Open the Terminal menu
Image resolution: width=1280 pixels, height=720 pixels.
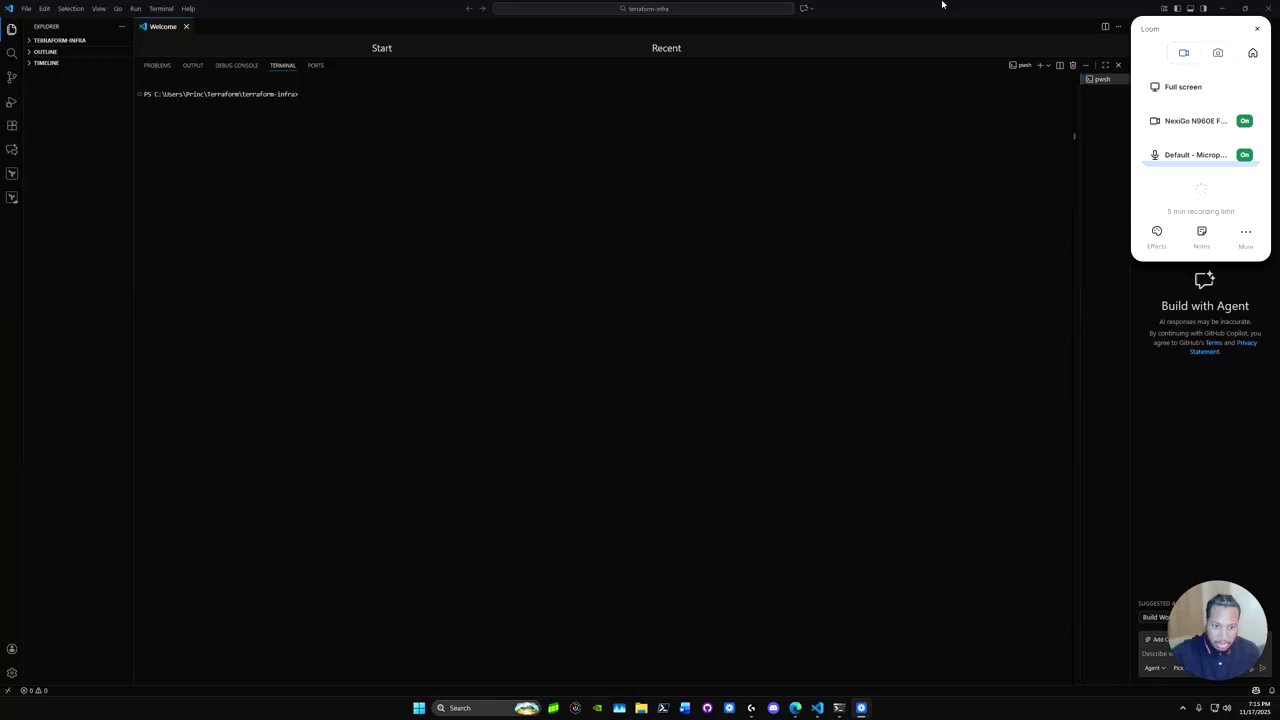coord(161,8)
